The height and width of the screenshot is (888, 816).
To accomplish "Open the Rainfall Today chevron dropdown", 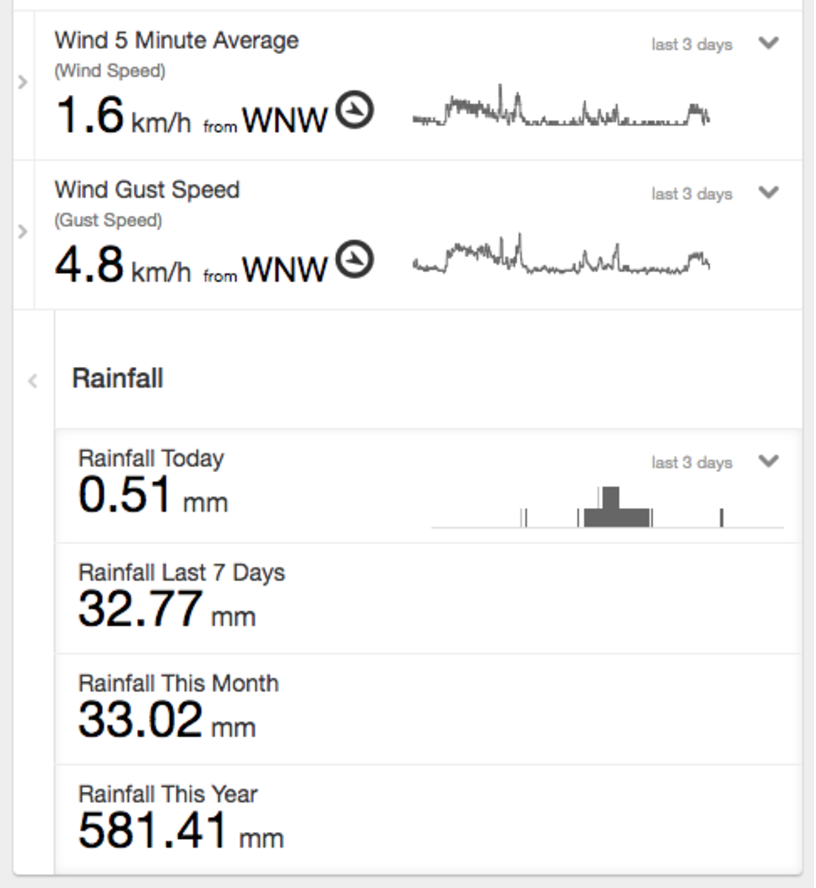I will click(768, 461).
